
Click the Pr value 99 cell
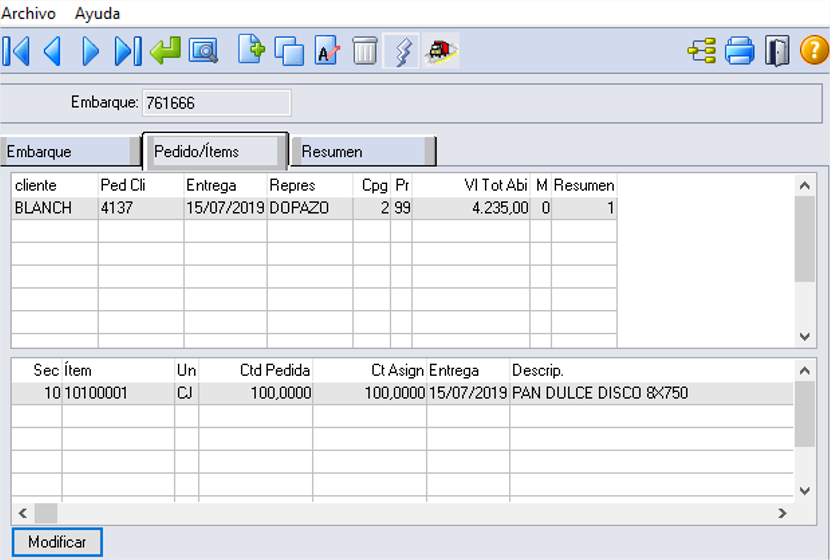[x=402, y=208]
